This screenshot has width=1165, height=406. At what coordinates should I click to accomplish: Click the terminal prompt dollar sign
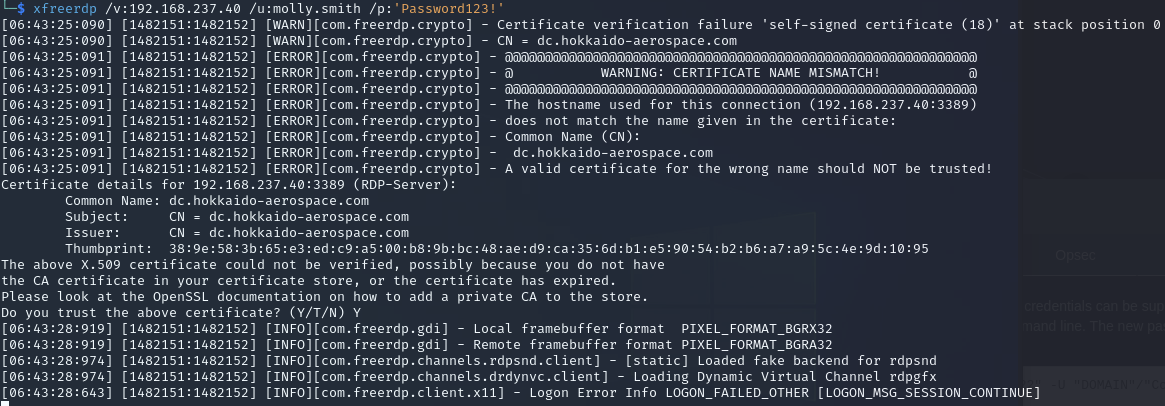(20, 8)
